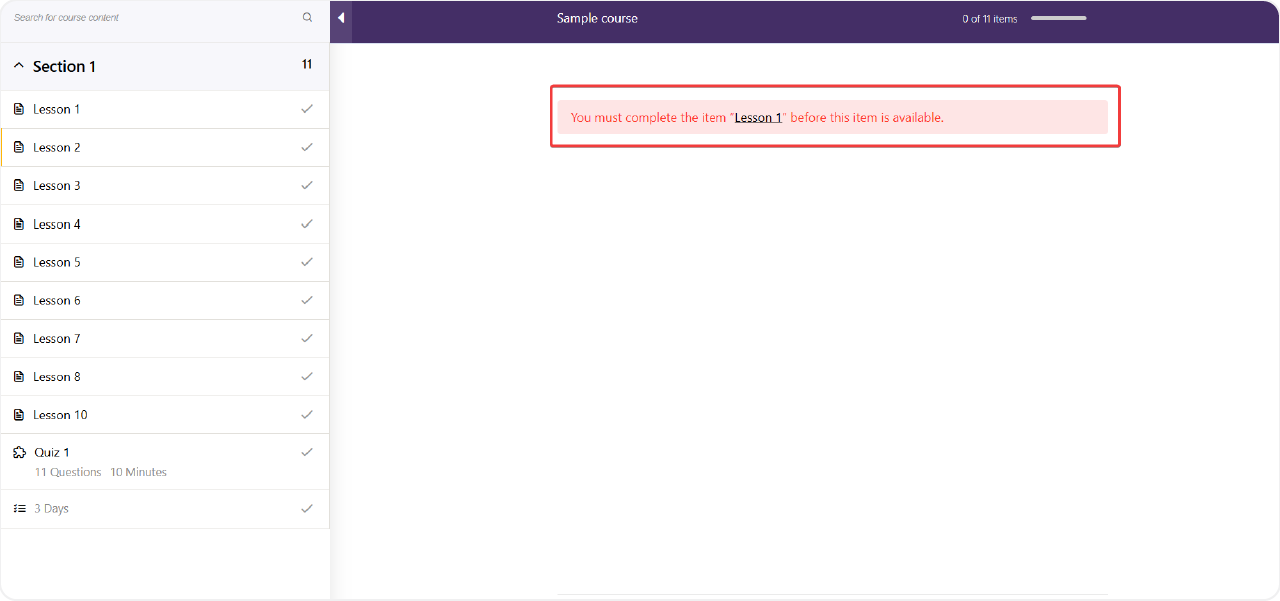Open Lesson 5 in the curriculum list
Viewport: 1280px width, 601px height.
(x=164, y=262)
